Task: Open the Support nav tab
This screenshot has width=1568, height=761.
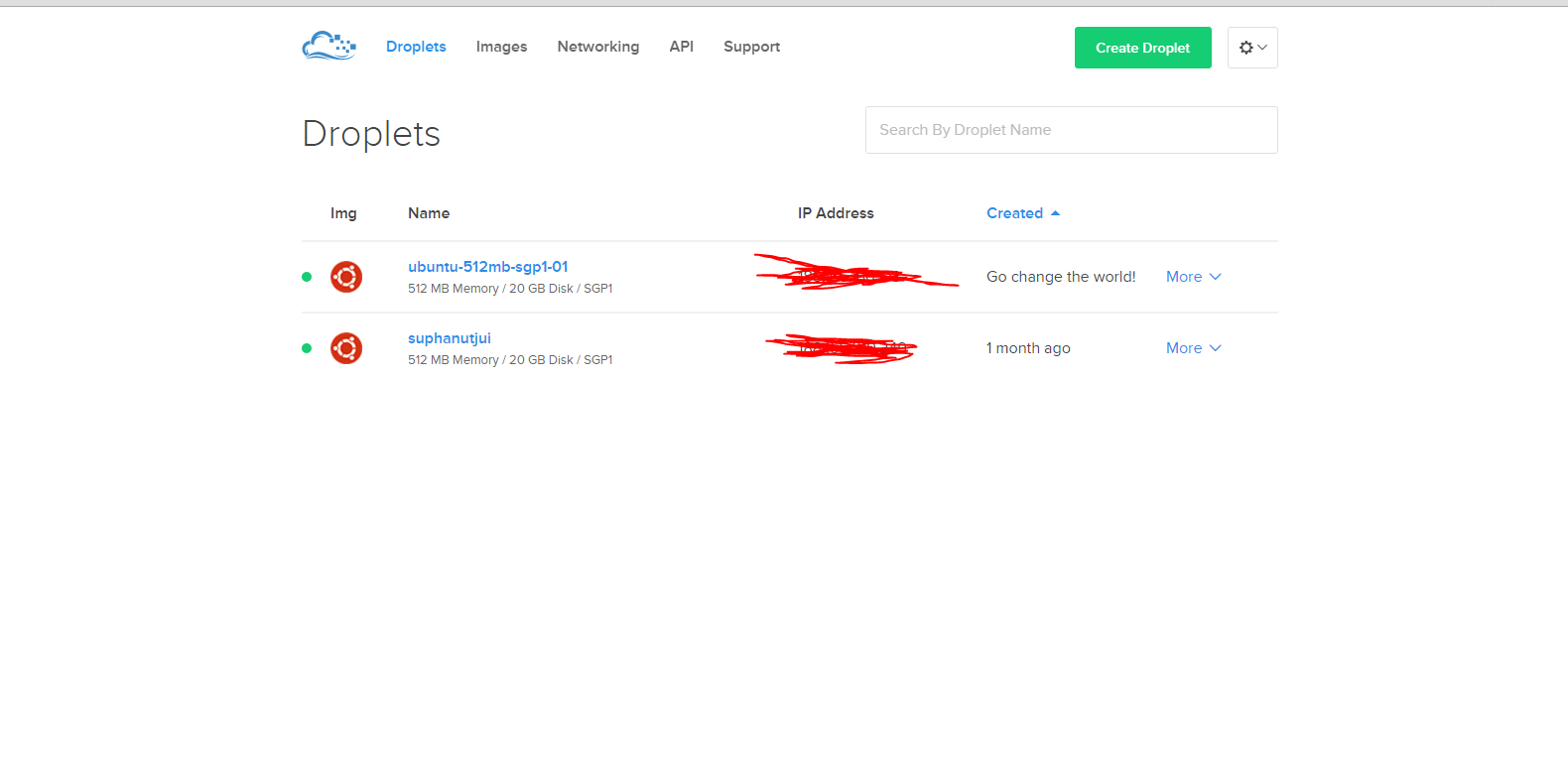Action: 751,47
